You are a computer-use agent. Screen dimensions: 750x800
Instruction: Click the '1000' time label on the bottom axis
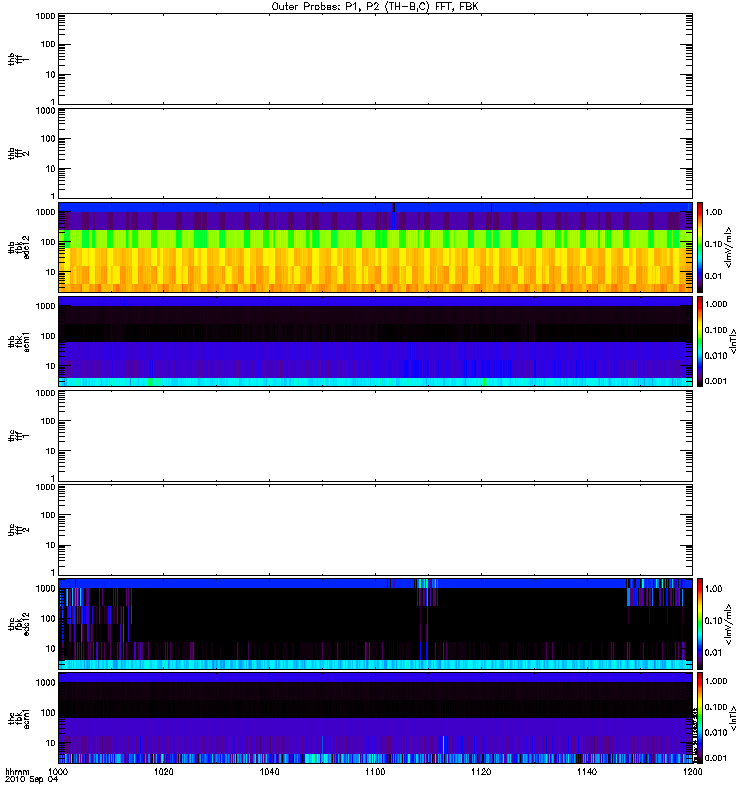point(58,771)
